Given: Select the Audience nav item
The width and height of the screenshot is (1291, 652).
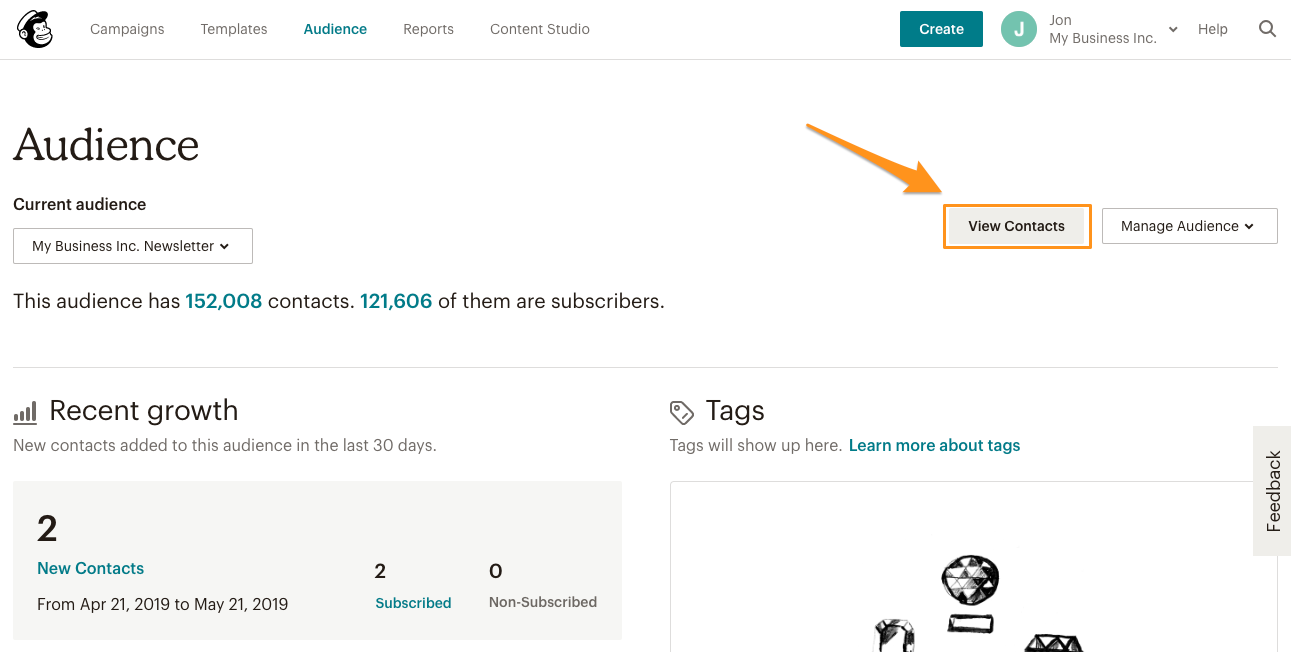Looking at the screenshot, I should [x=335, y=29].
